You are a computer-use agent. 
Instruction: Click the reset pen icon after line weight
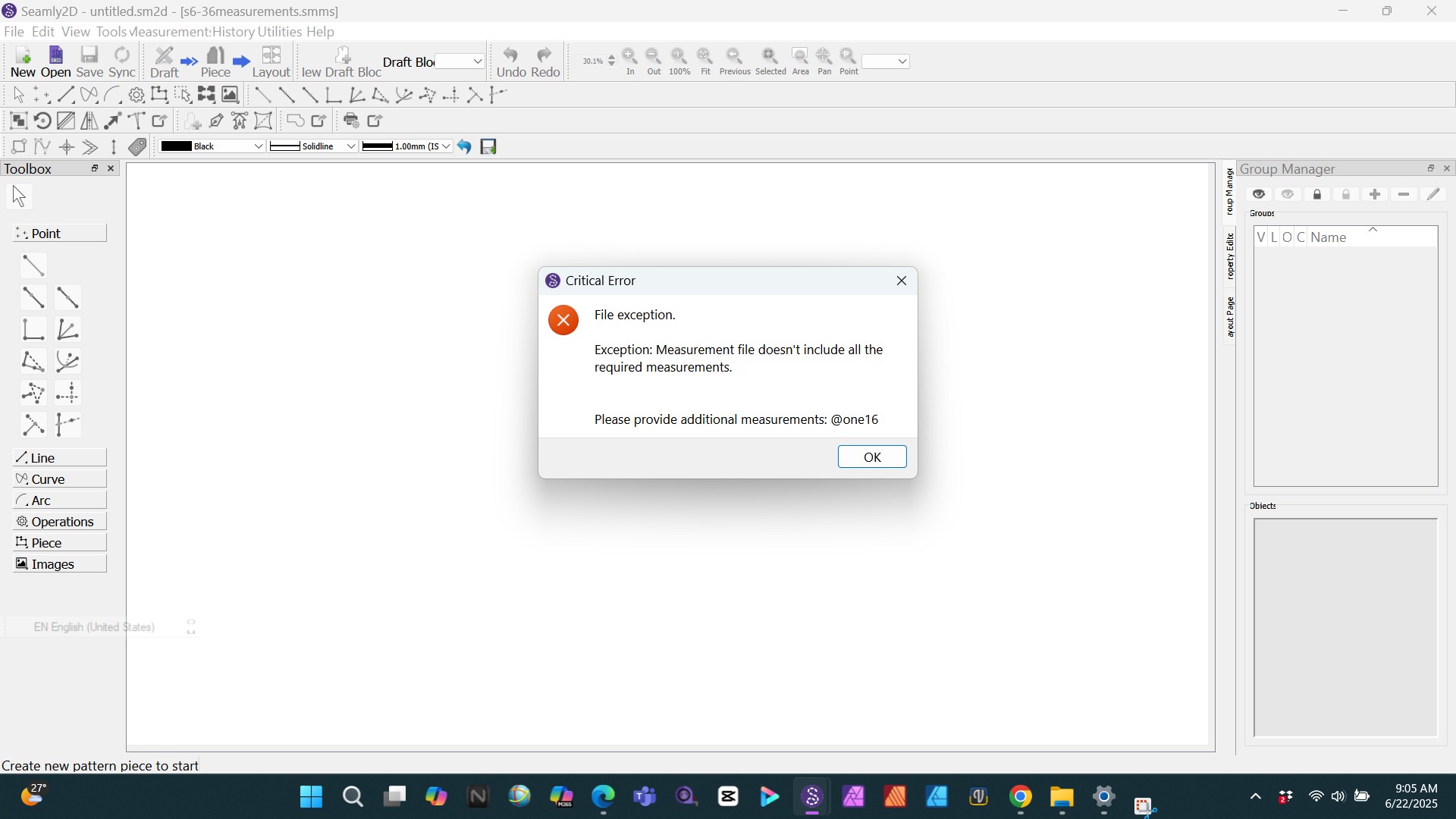tap(465, 146)
